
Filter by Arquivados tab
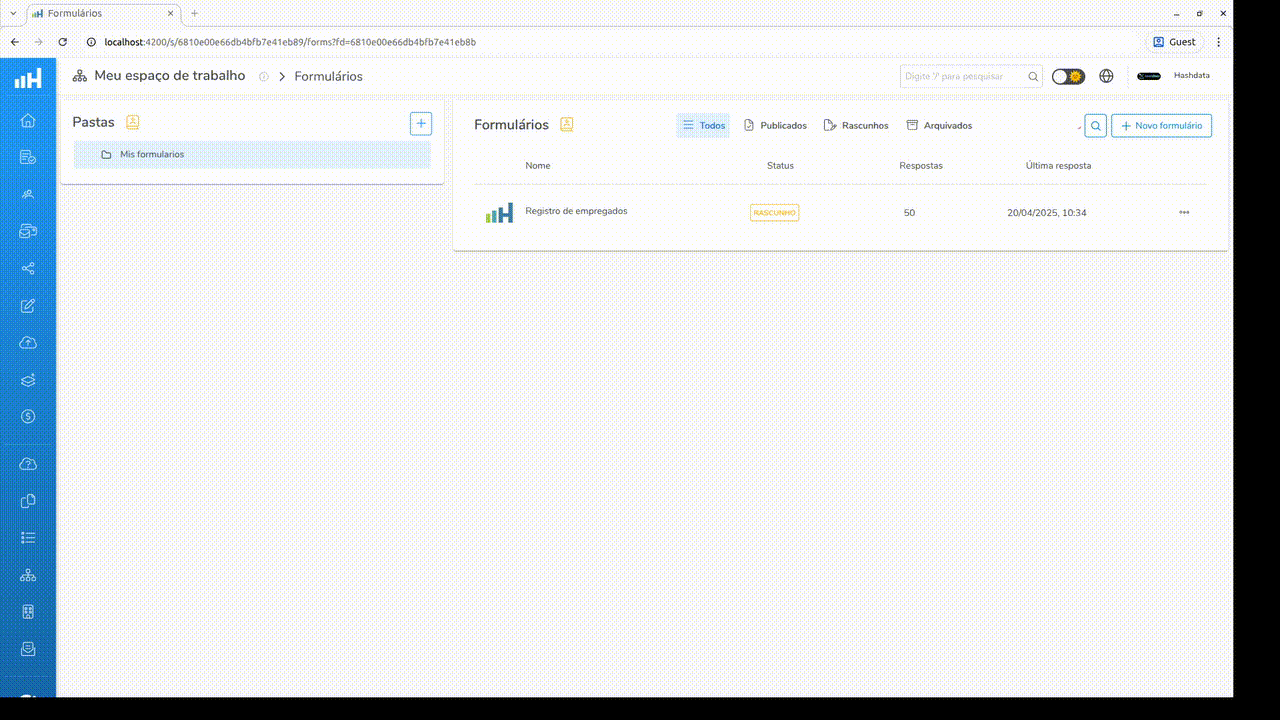pos(939,125)
